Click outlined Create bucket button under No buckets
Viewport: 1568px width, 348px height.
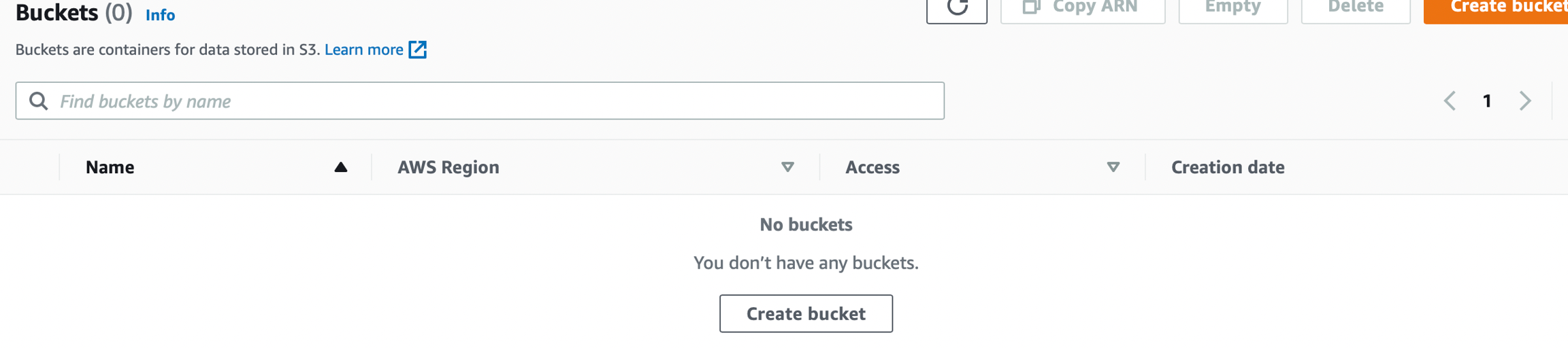click(x=806, y=313)
